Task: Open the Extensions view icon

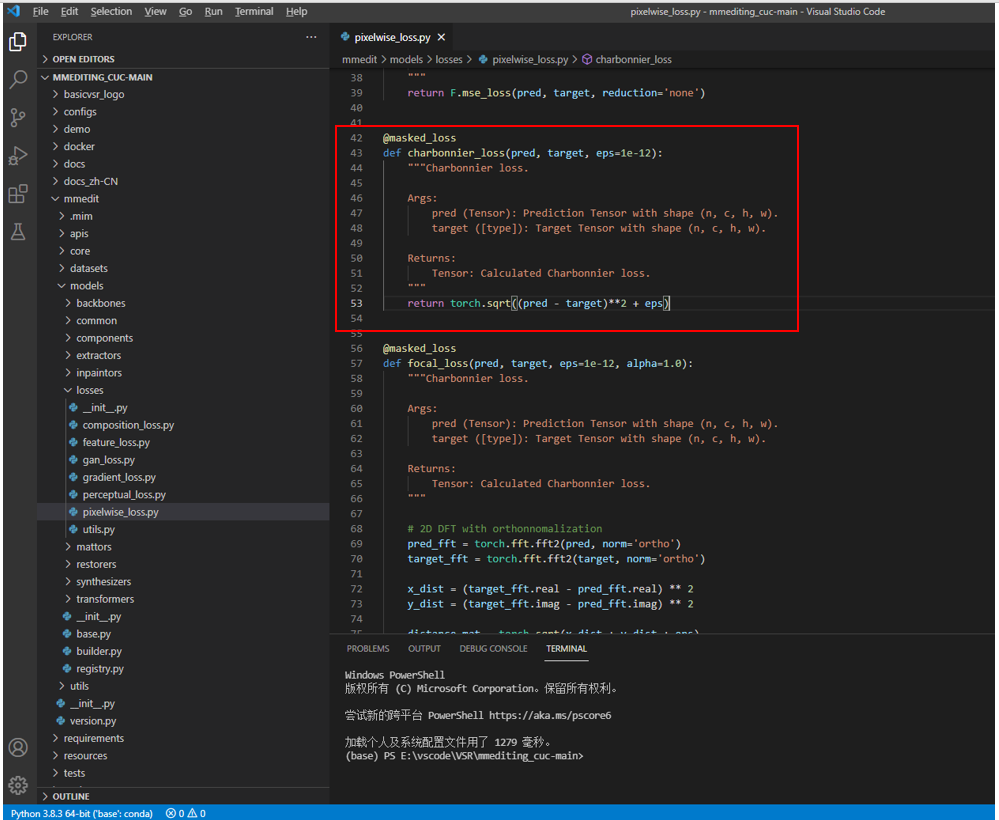Action: tap(18, 194)
